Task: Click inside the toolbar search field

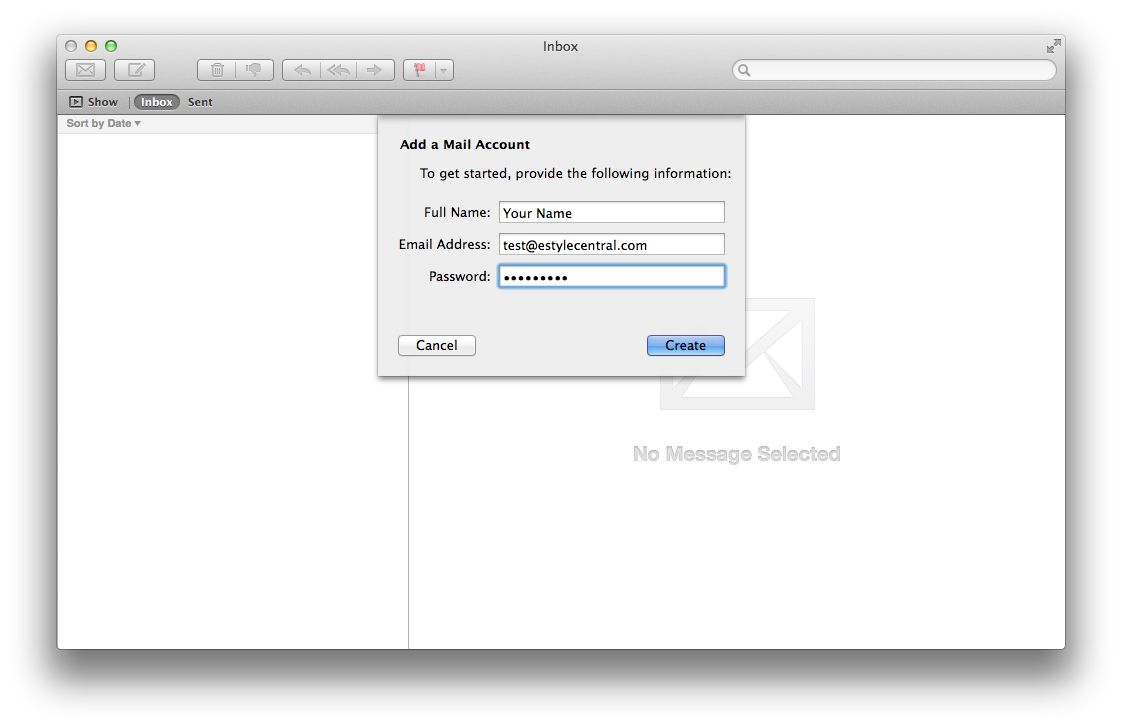Action: [894, 70]
